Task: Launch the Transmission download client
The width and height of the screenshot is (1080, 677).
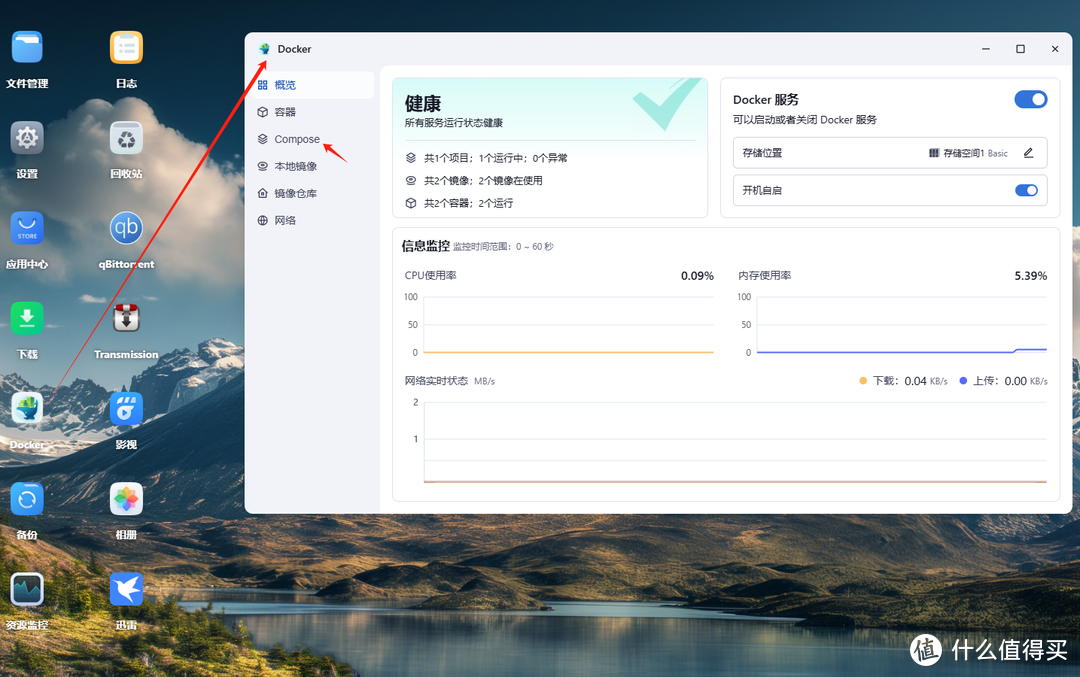Action: point(126,318)
